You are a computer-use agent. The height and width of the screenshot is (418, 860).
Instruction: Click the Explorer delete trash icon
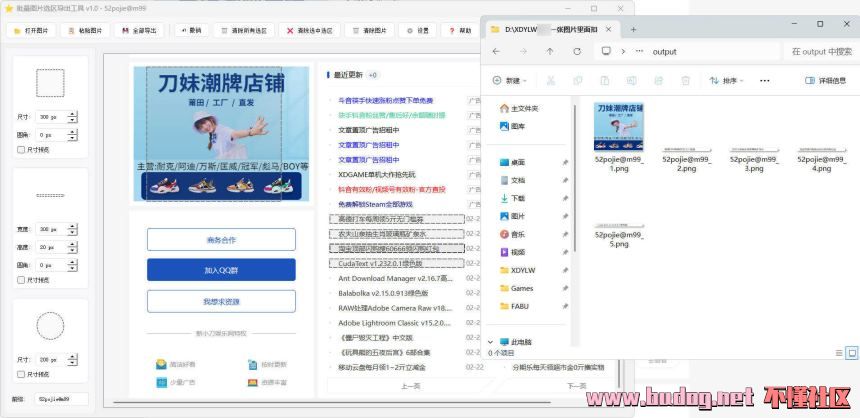[x=685, y=81]
